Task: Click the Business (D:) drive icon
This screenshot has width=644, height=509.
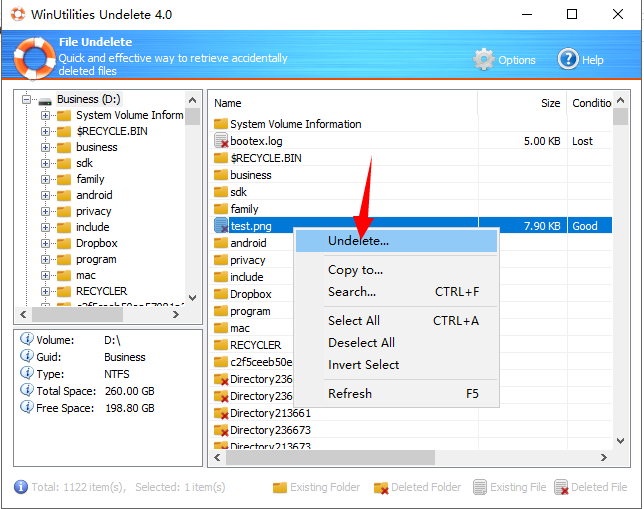Action: [45, 100]
